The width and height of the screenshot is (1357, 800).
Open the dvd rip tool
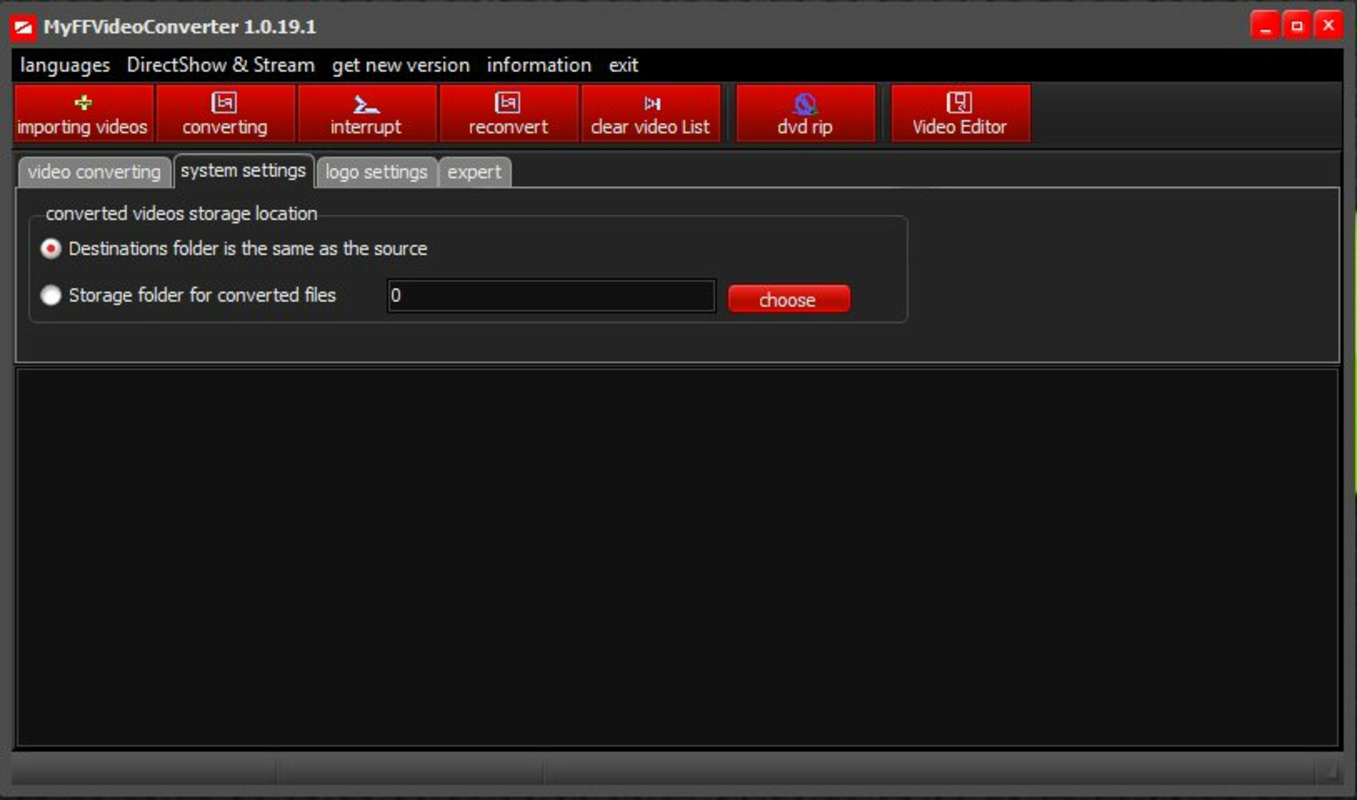[806, 113]
